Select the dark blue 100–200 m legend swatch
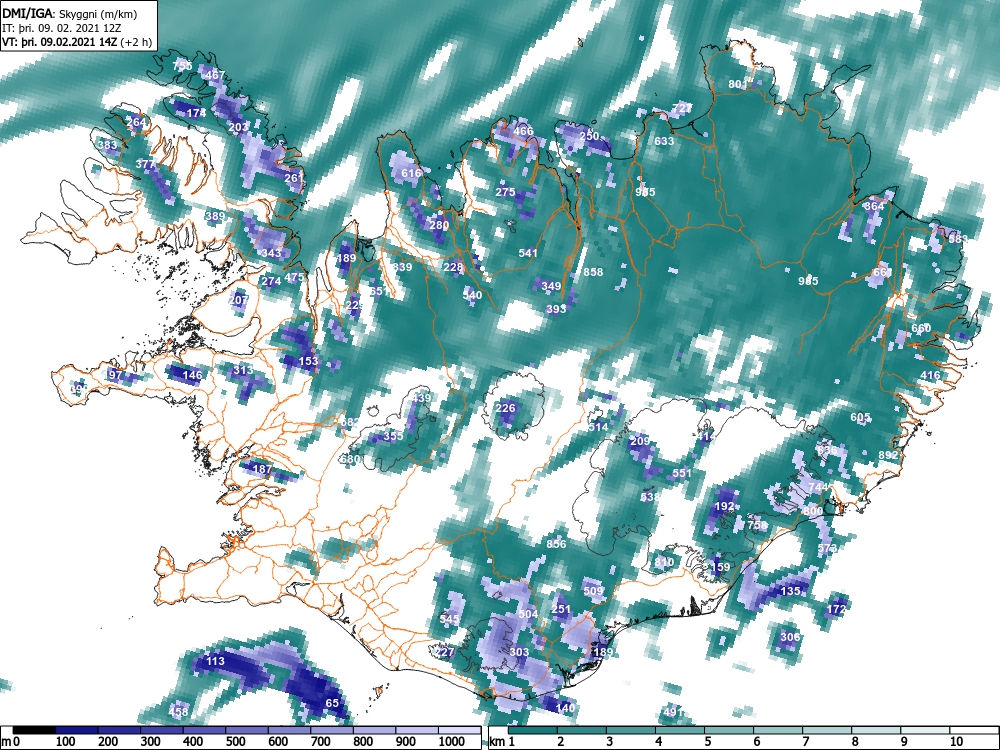Image resolution: width=1000 pixels, height=750 pixels. 77,730
